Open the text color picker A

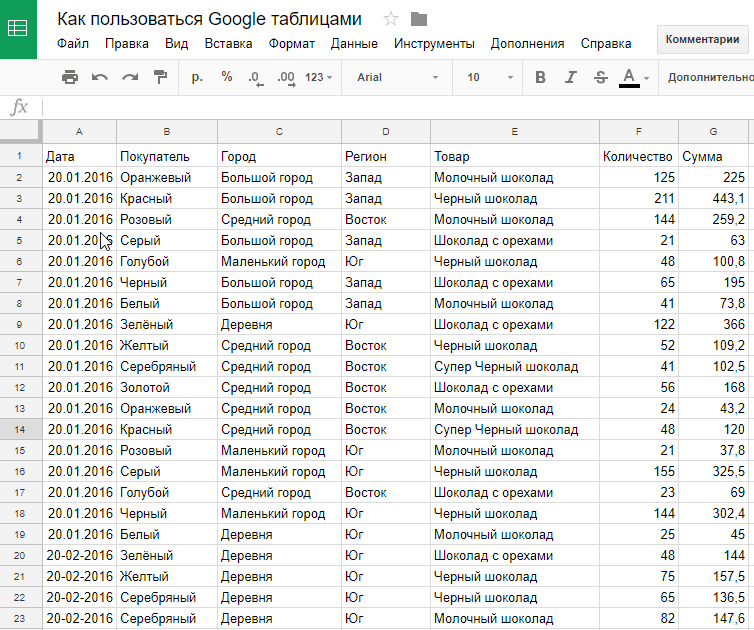point(630,77)
